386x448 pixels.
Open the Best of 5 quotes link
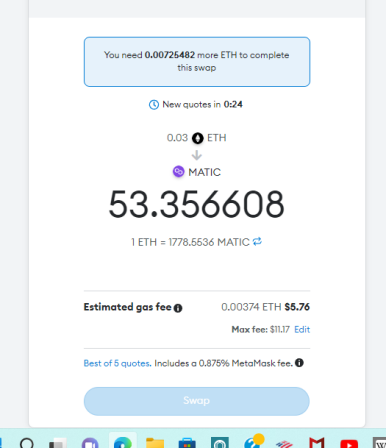coord(117,363)
